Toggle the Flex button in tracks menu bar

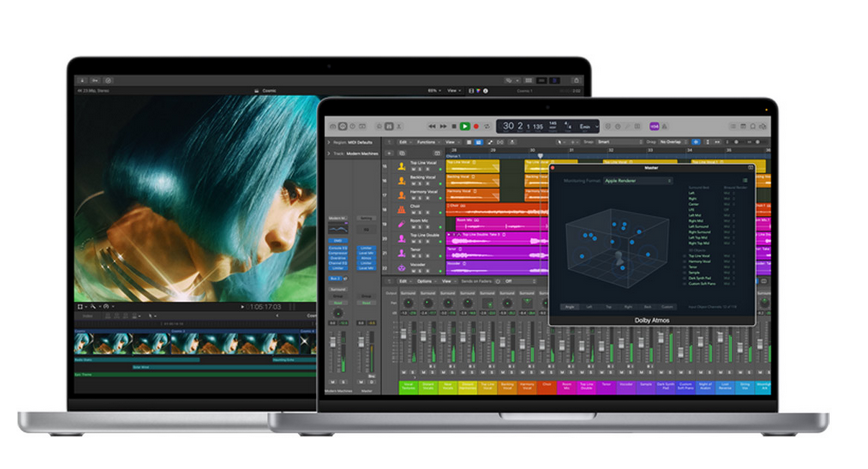click(x=501, y=142)
